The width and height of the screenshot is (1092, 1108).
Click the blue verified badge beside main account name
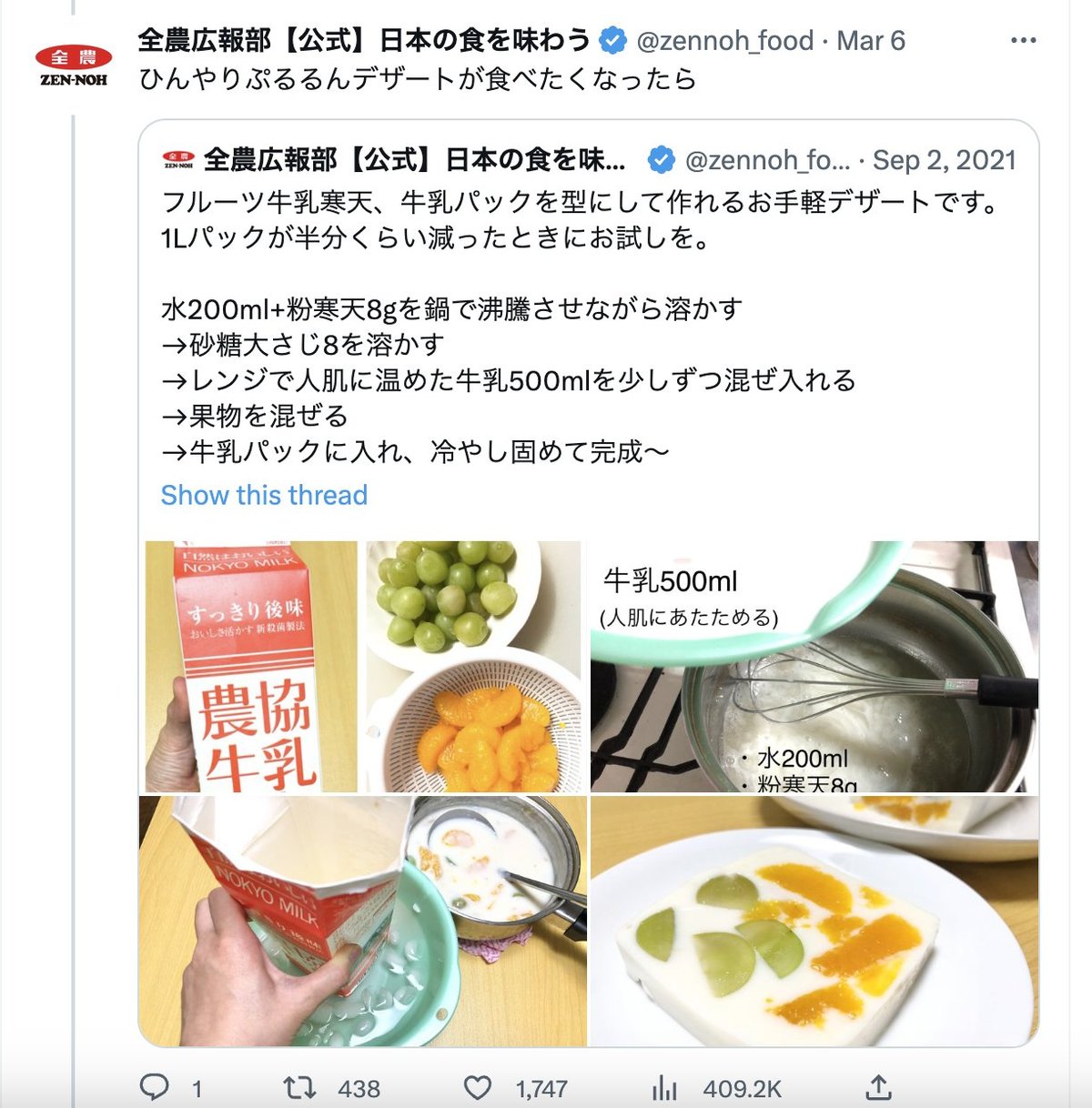tap(613, 41)
